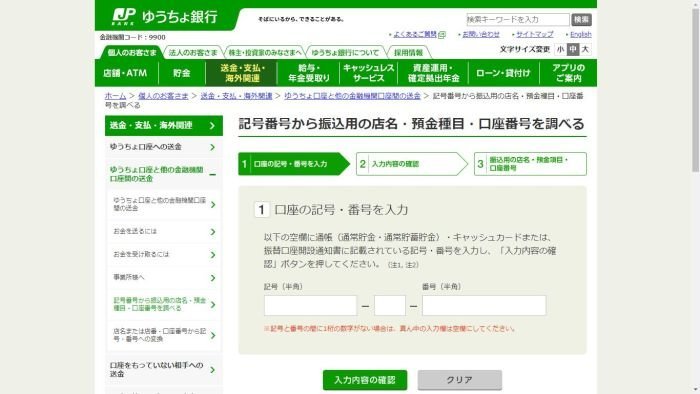700x394 pixels.
Task: Open the 送金・支払・海外関連 menu
Action: point(242,73)
